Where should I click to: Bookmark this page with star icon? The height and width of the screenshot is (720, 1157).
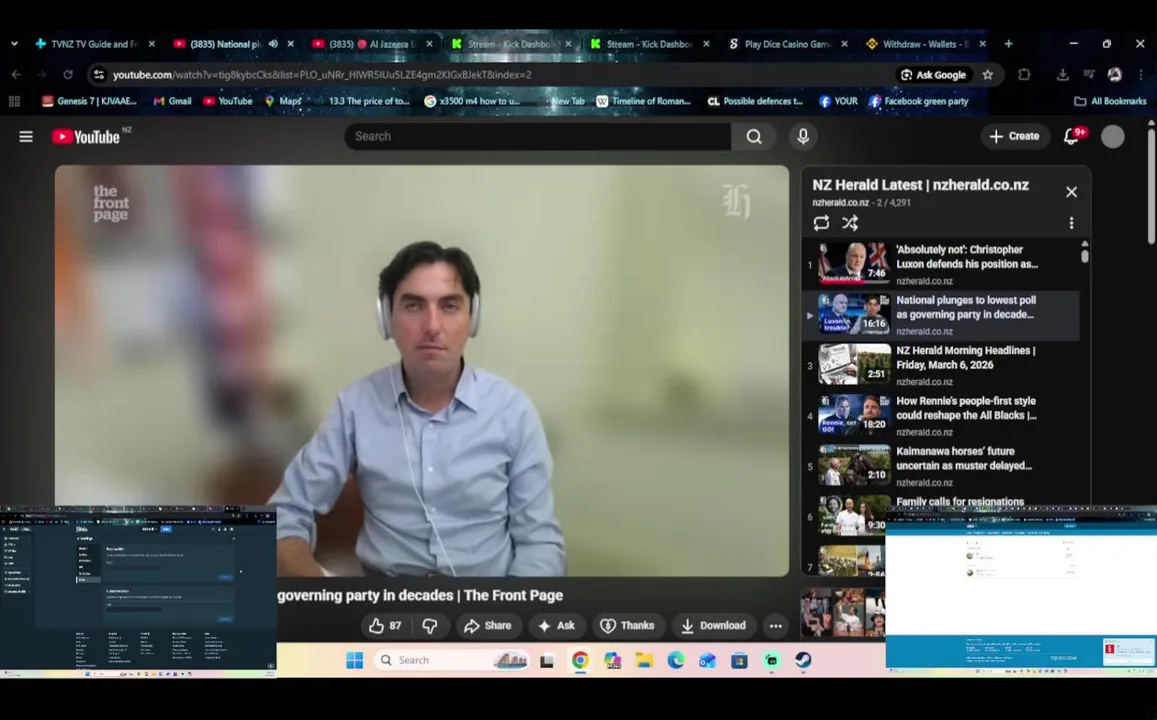pyautogui.click(x=987, y=75)
